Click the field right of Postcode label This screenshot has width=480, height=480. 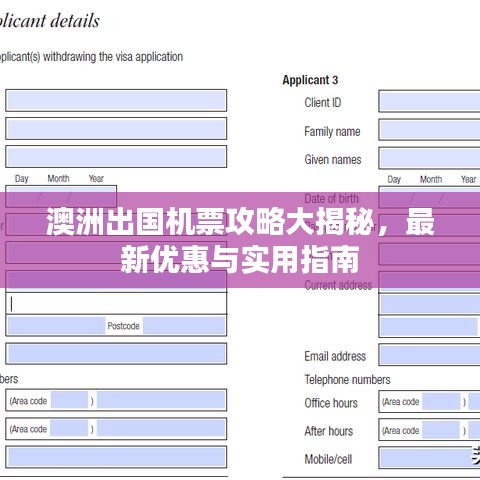click(184, 326)
